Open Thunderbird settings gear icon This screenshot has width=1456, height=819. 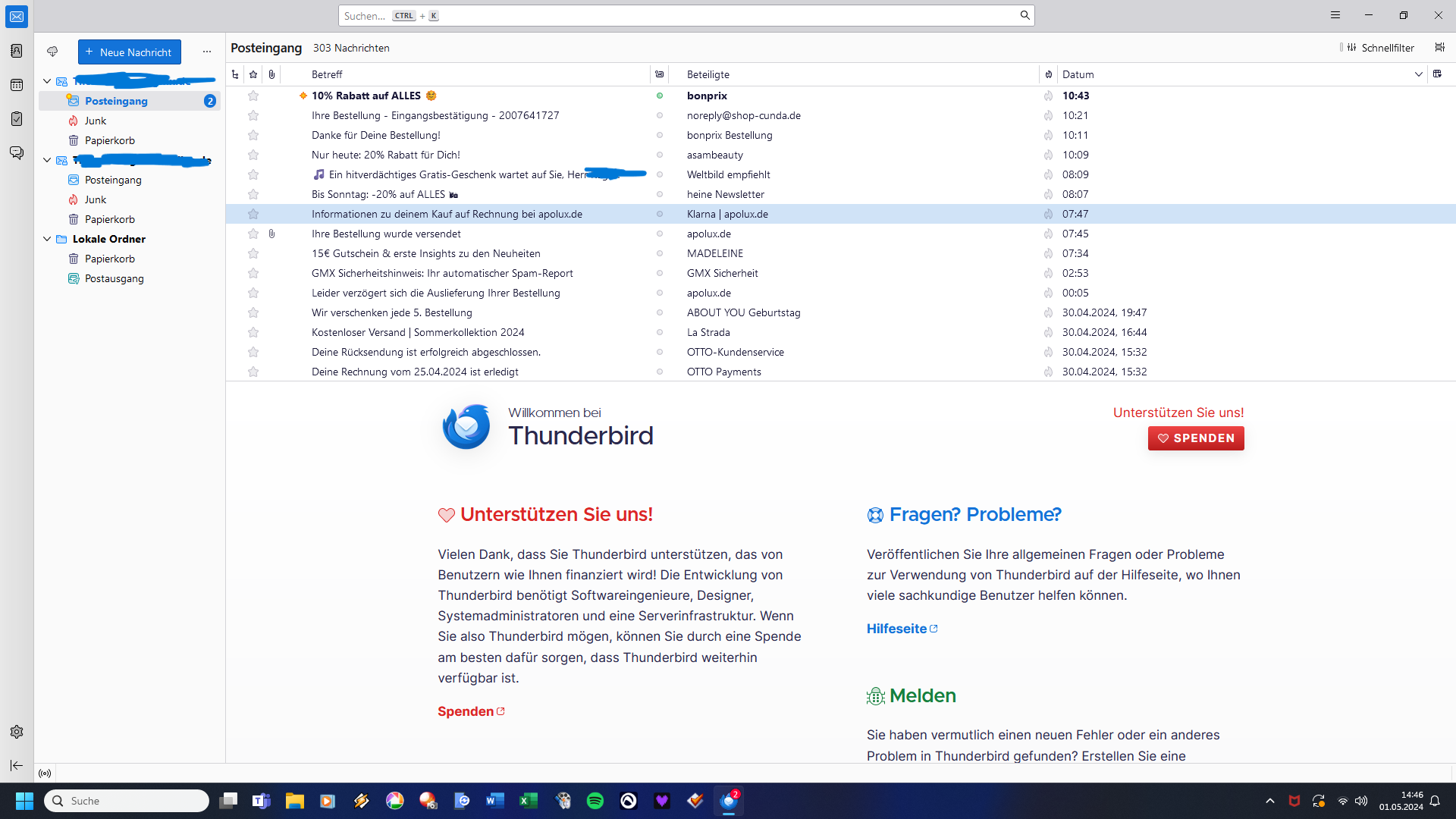pos(17,732)
